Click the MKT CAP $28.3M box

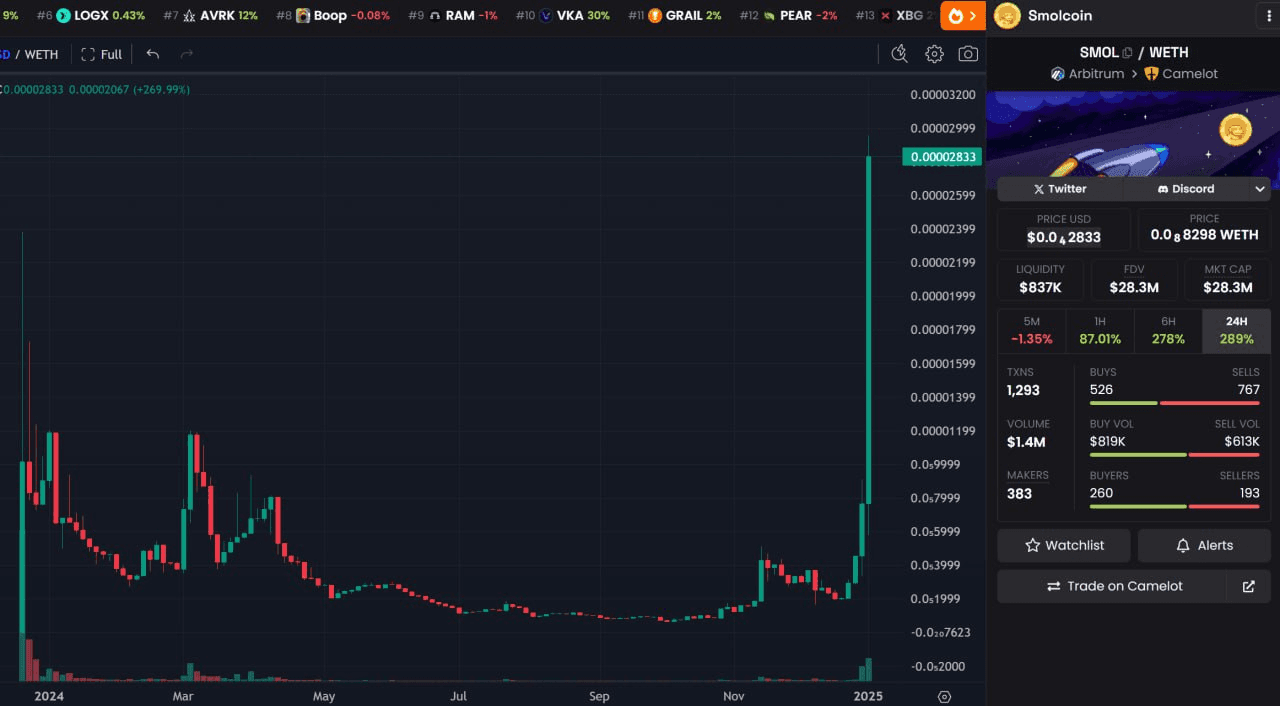coord(1227,279)
